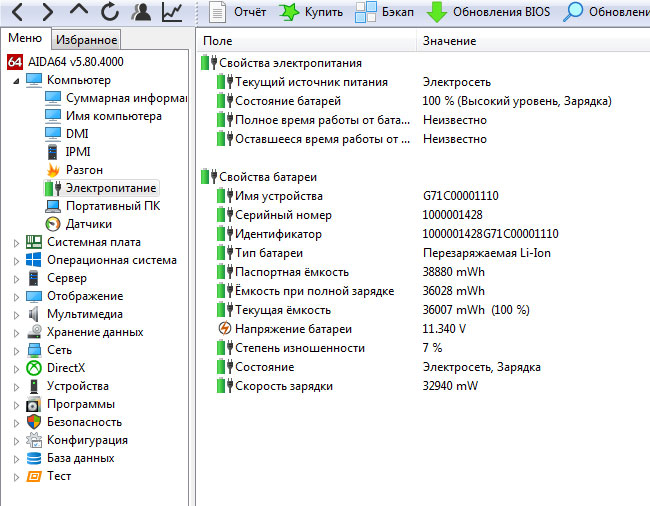Select the Устройства tree label
Viewport: 650px width, 506px height.
(78, 386)
